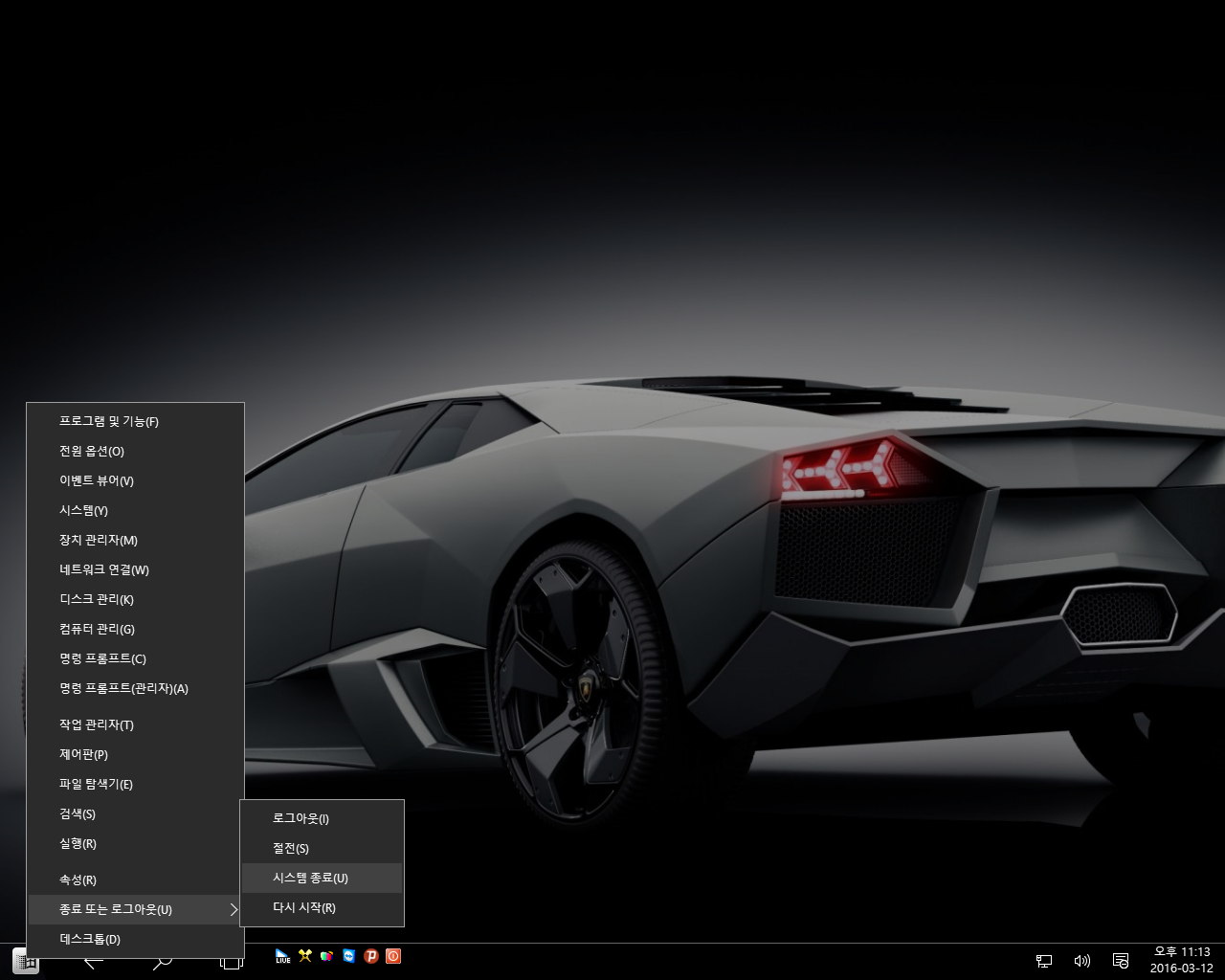The width and height of the screenshot is (1225, 980).
Task: Launch 파일 탐색기(E)
Action: (x=135, y=784)
